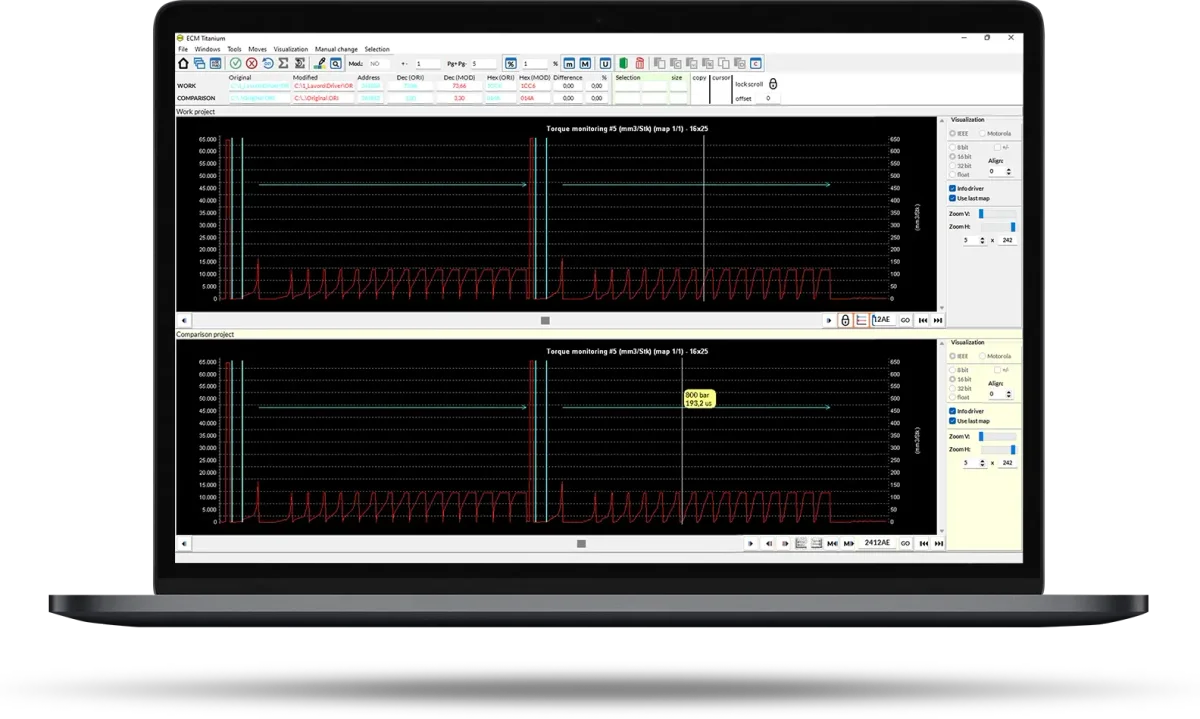Click the Sigma checksum toolbar icon
The width and height of the screenshot is (1200, 719).
(x=283, y=63)
